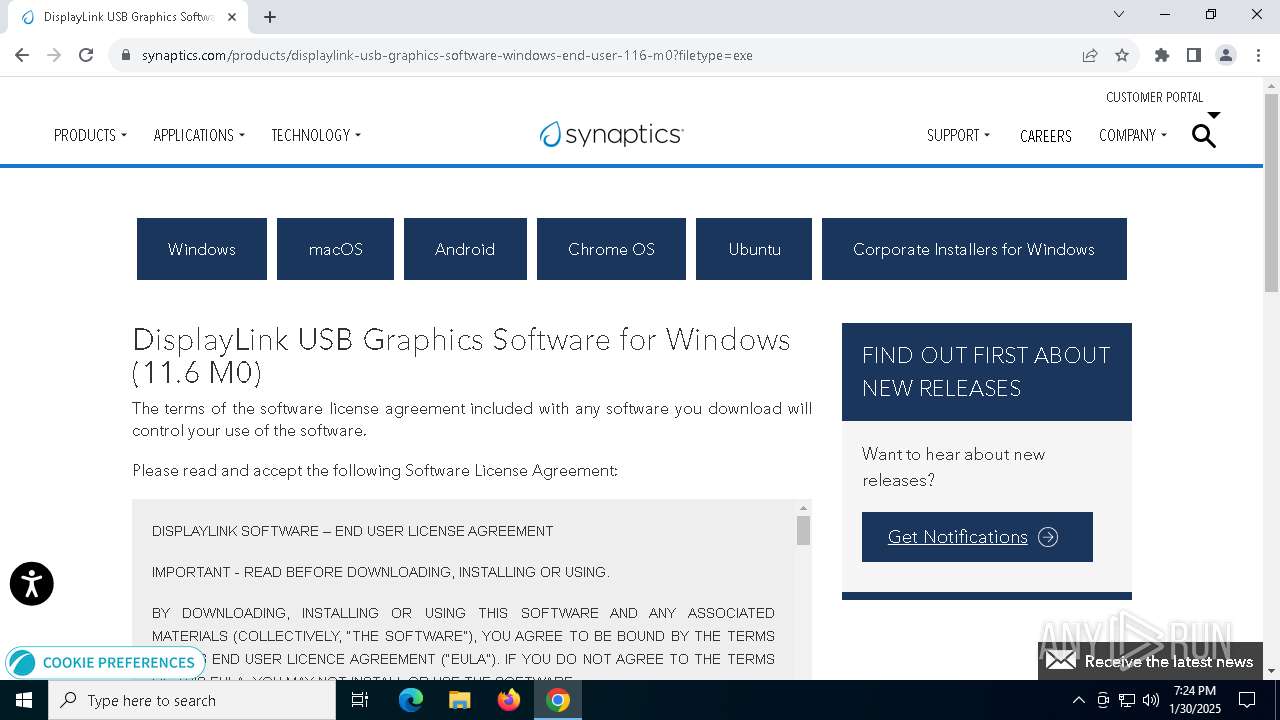Select the Chrome OS downloads tab
The image size is (1280, 720).
(x=611, y=249)
